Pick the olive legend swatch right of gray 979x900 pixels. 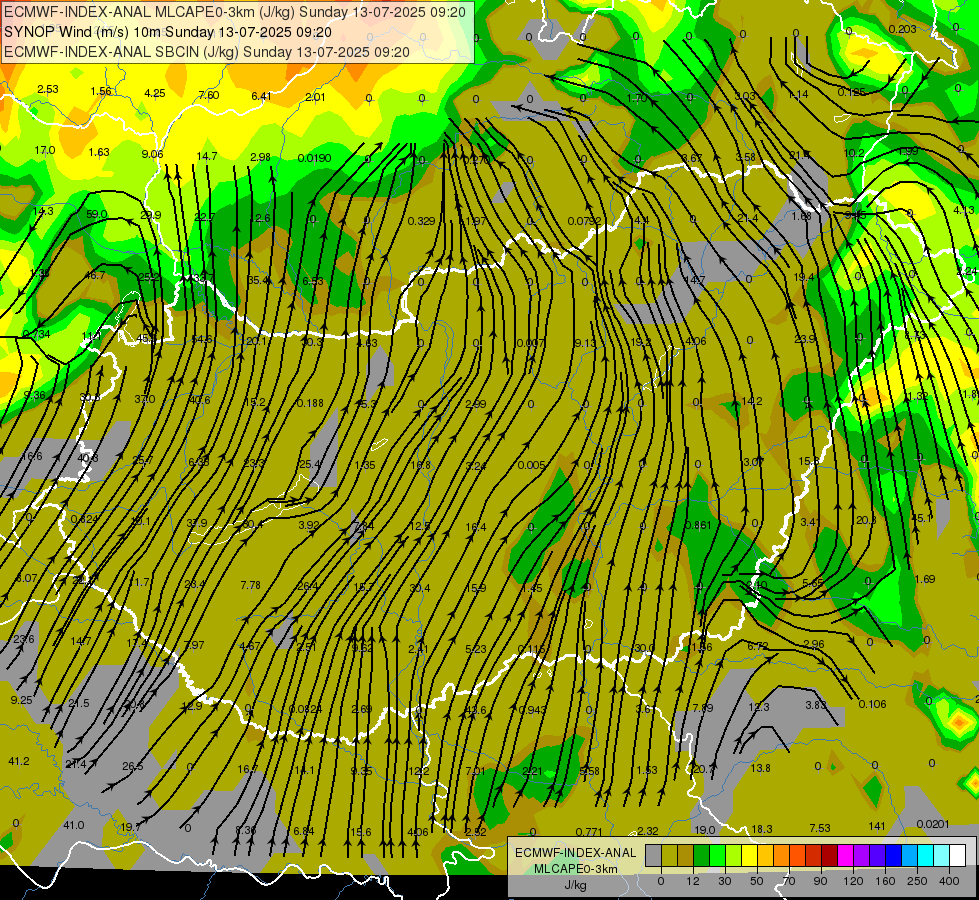click(669, 856)
